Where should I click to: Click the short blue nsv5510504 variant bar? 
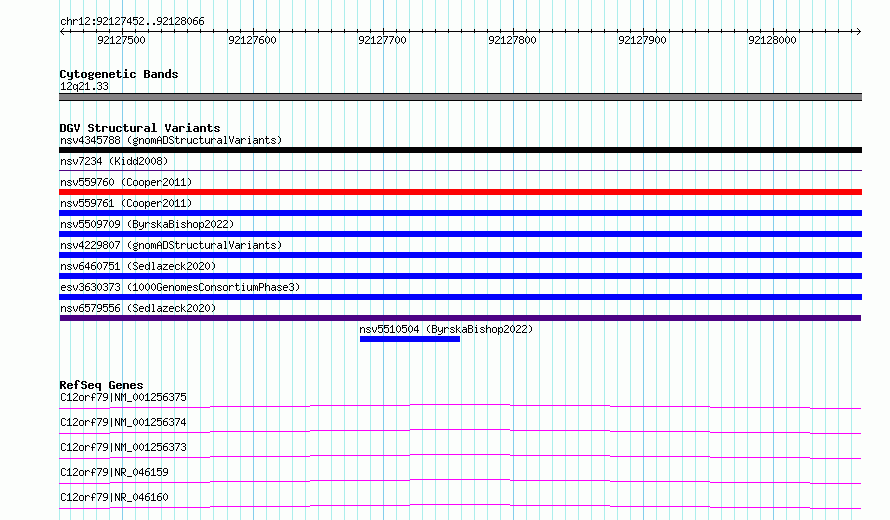click(x=410, y=339)
